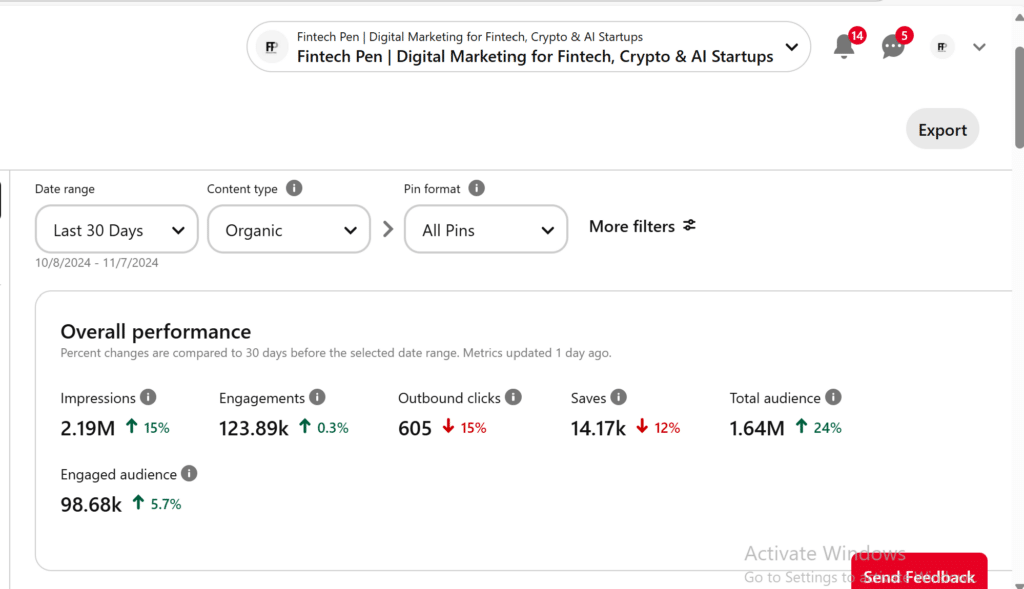Click the 12% saves decrease indicator

pos(658,428)
